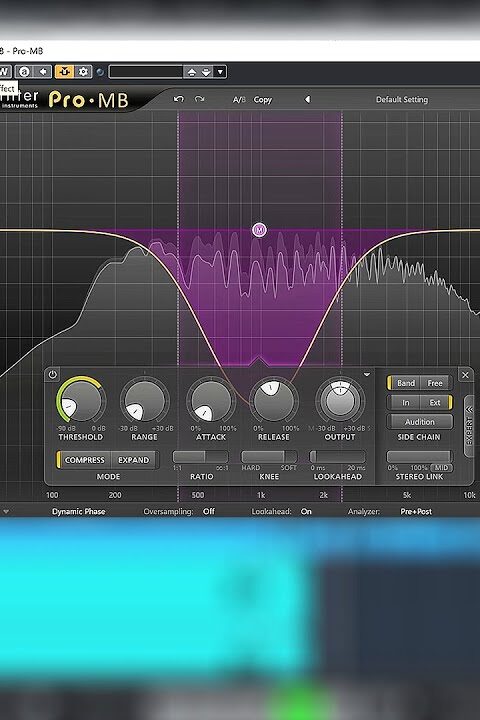Click the Release knob

pos(274,401)
